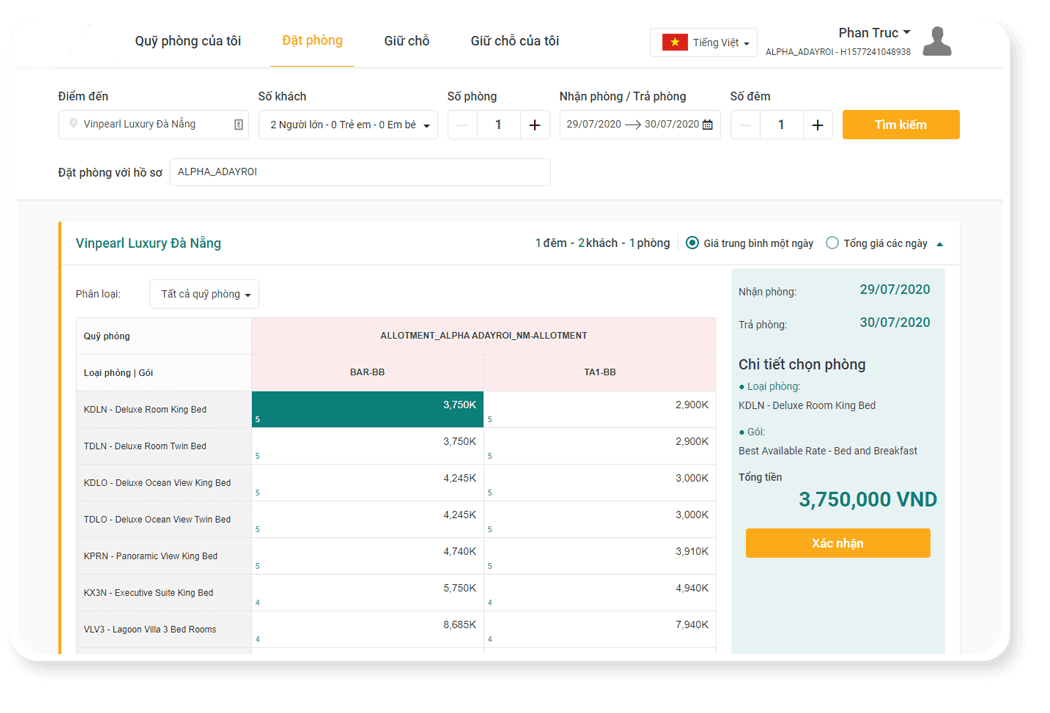The width and height of the screenshot is (1050, 713).
Task: Confirm booking with the Xác nhận button
Action: tap(837, 543)
